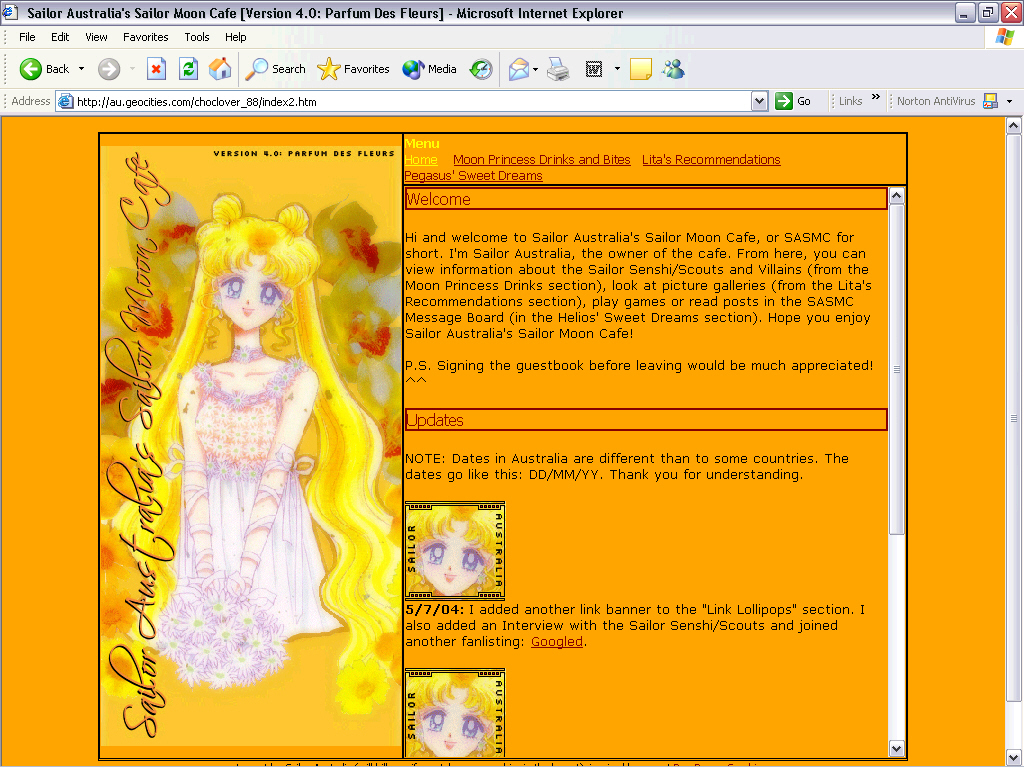Image resolution: width=1024 pixels, height=768 pixels.
Task: Visit the Pegasus' Sweet Dreams link
Action: pyautogui.click(x=473, y=176)
